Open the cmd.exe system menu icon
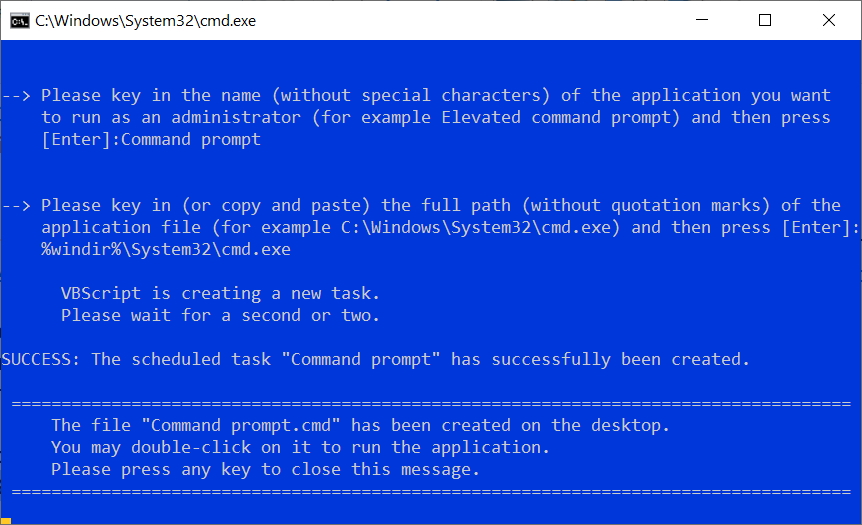 (x=20, y=21)
